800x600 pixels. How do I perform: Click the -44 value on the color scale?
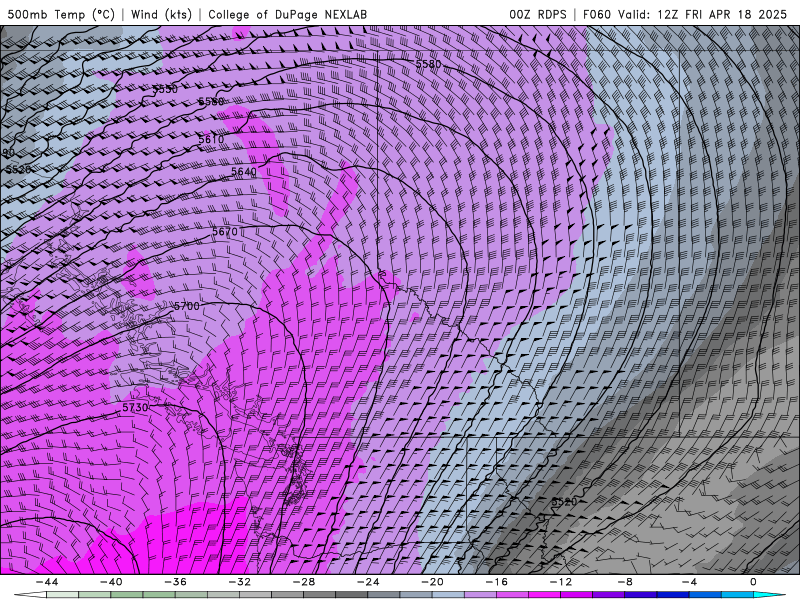[x=47, y=582]
